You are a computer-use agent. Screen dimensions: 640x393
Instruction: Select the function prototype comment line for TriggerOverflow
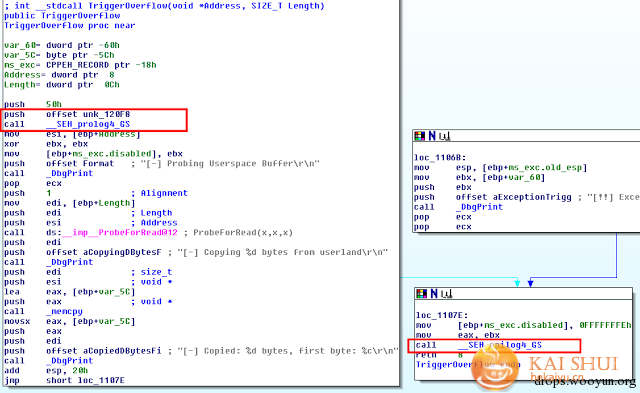coord(164,6)
